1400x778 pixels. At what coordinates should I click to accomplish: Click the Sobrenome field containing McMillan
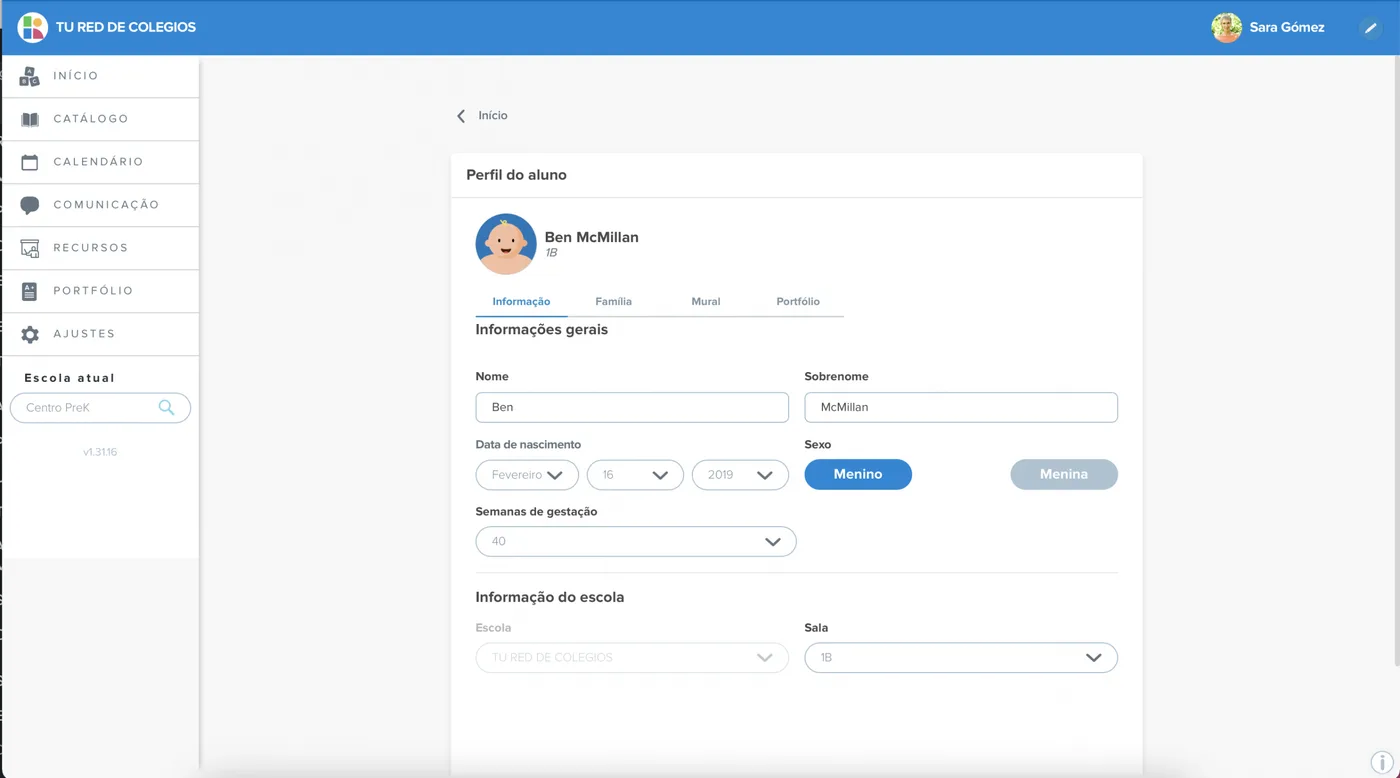click(961, 407)
